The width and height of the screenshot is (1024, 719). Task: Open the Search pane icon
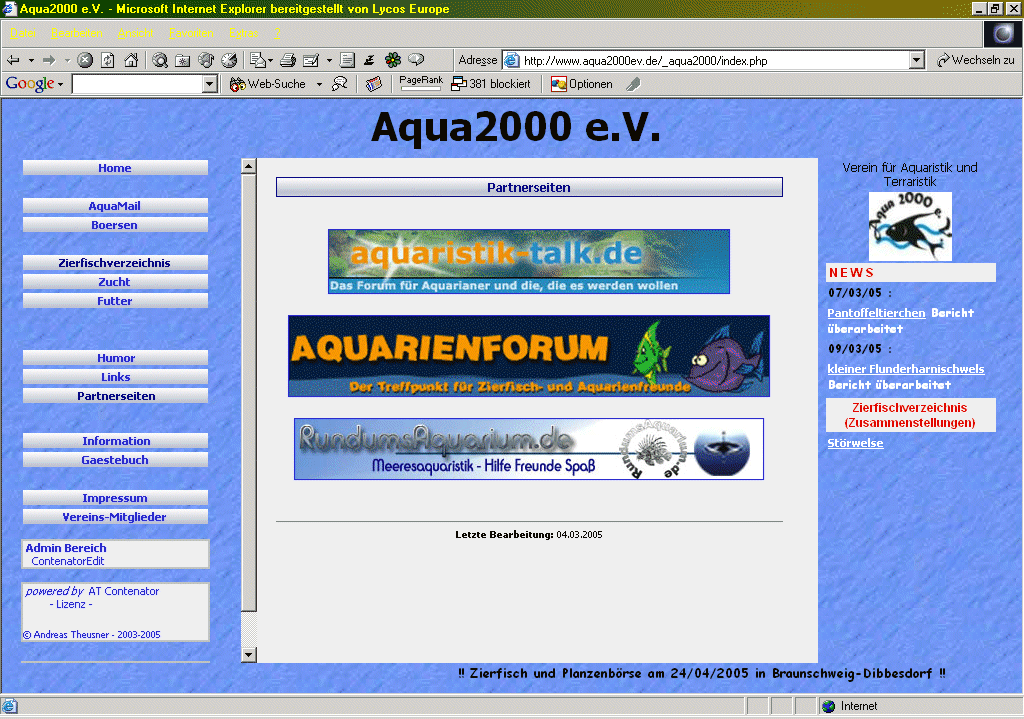tap(160, 61)
